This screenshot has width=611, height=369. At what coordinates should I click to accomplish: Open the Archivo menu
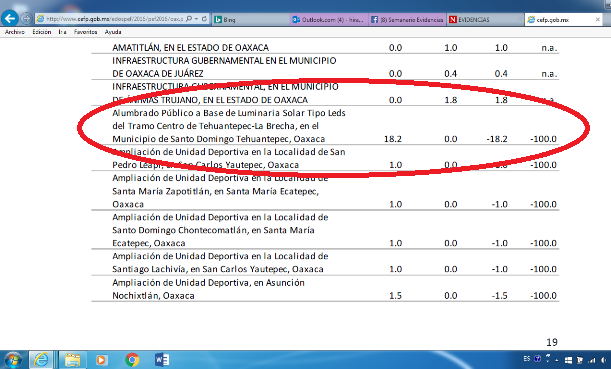pyautogui.click(x=15, y=32)
